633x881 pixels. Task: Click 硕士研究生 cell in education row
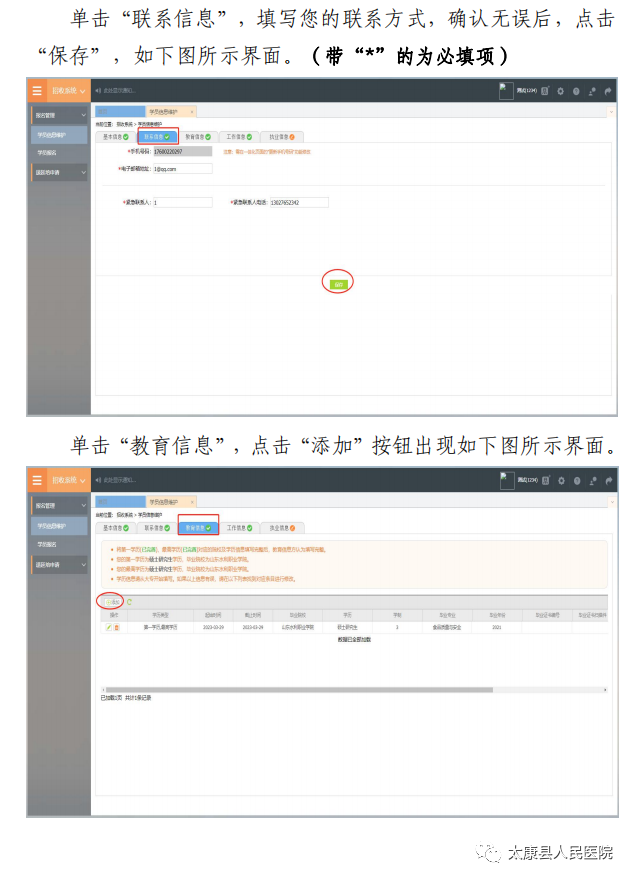point(348,627)
